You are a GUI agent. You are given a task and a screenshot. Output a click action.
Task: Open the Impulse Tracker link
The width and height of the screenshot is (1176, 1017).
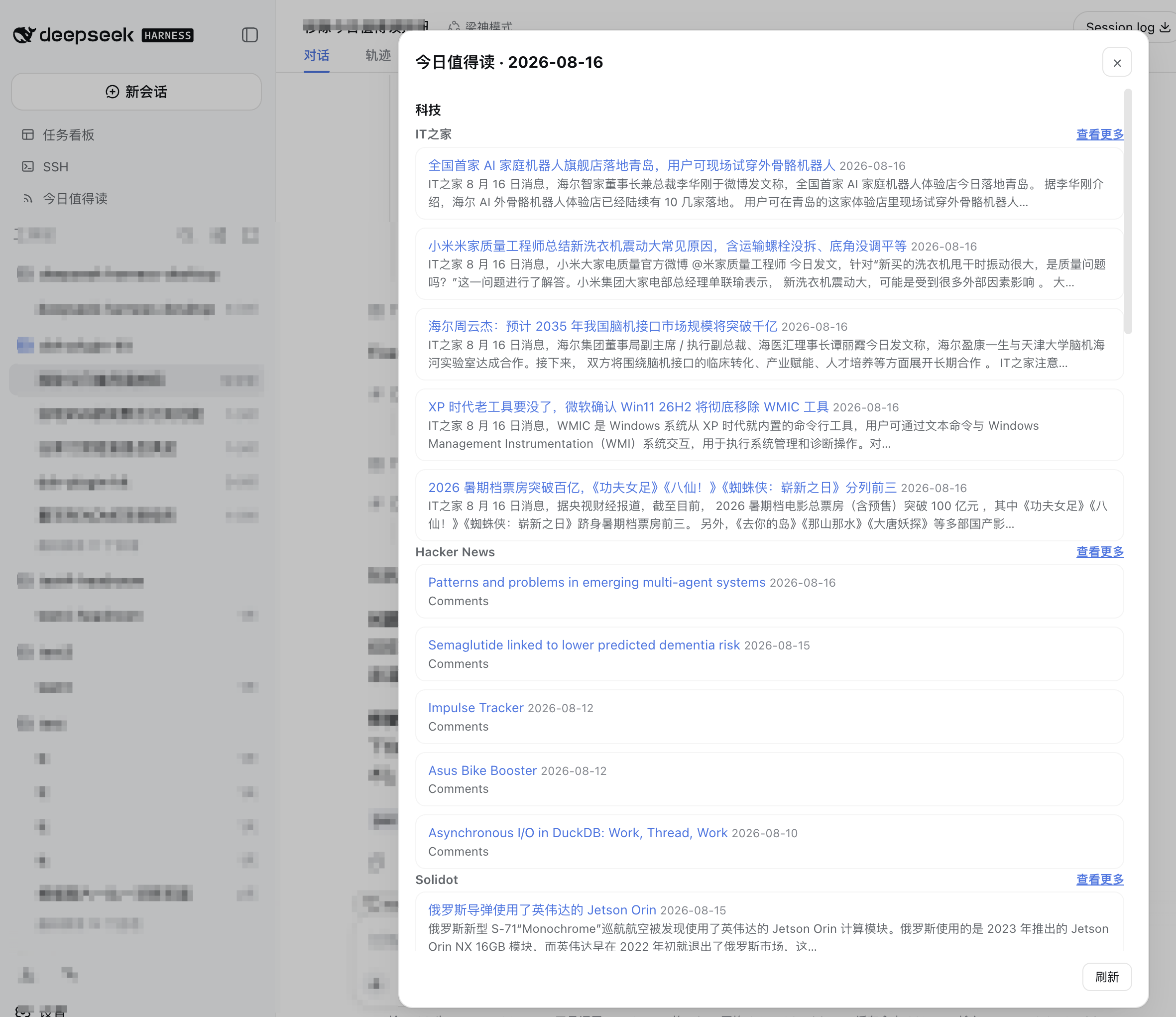pyautogui.click(x=475, y=708)
